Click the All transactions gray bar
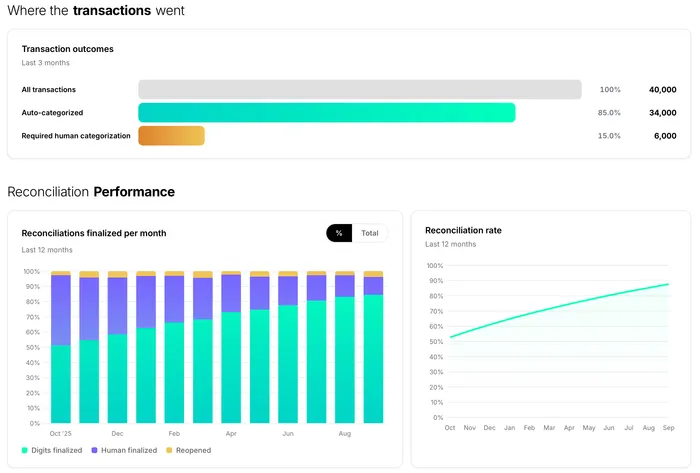 coord(360,89)
